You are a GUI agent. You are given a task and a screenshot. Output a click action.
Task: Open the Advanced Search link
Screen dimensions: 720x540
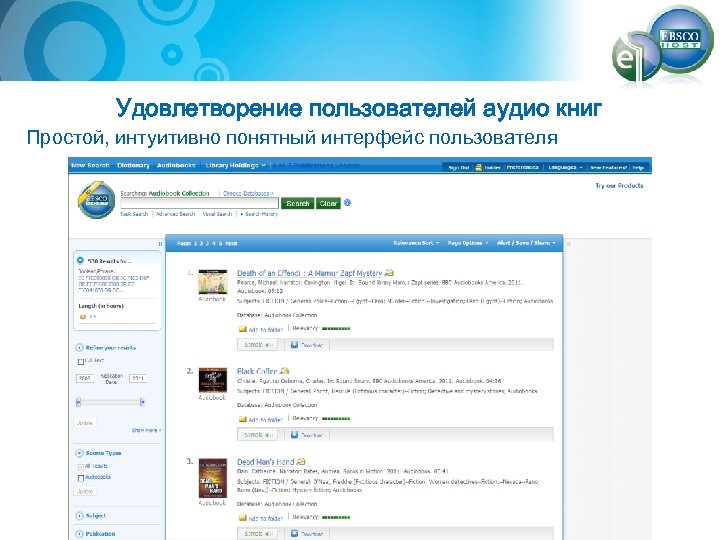175,214
